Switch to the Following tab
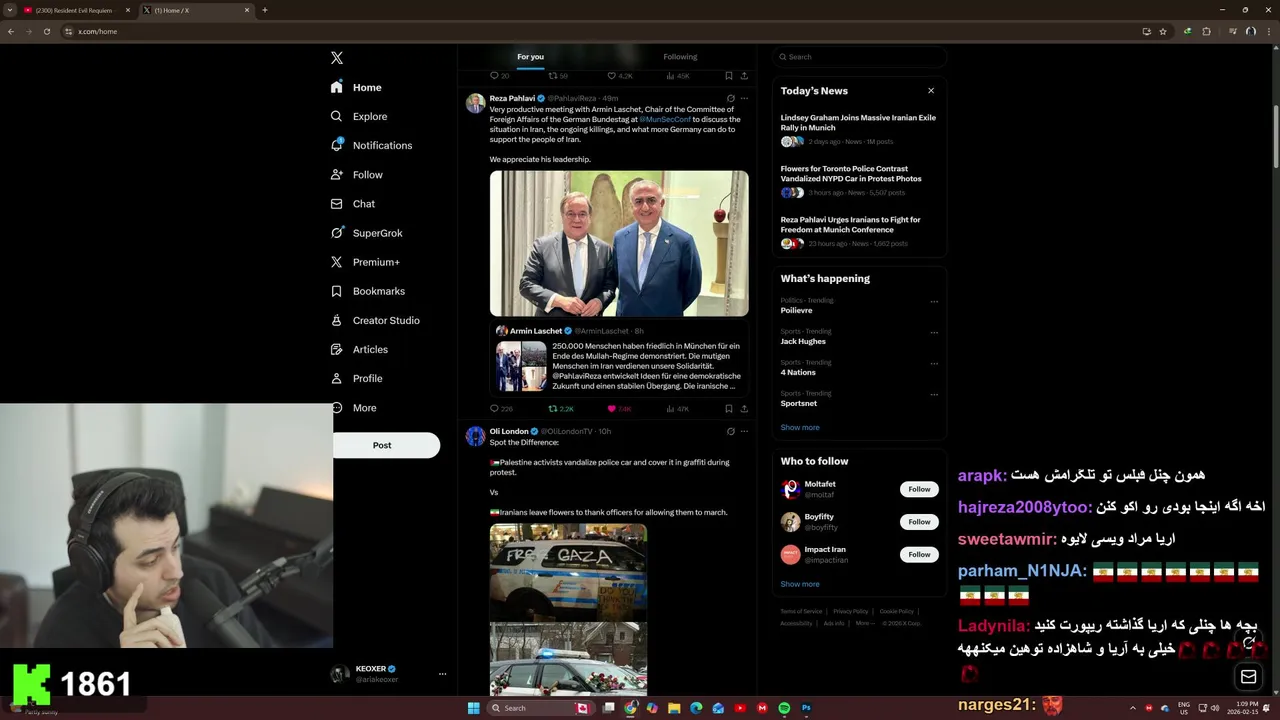 click(x=680, y=57)
